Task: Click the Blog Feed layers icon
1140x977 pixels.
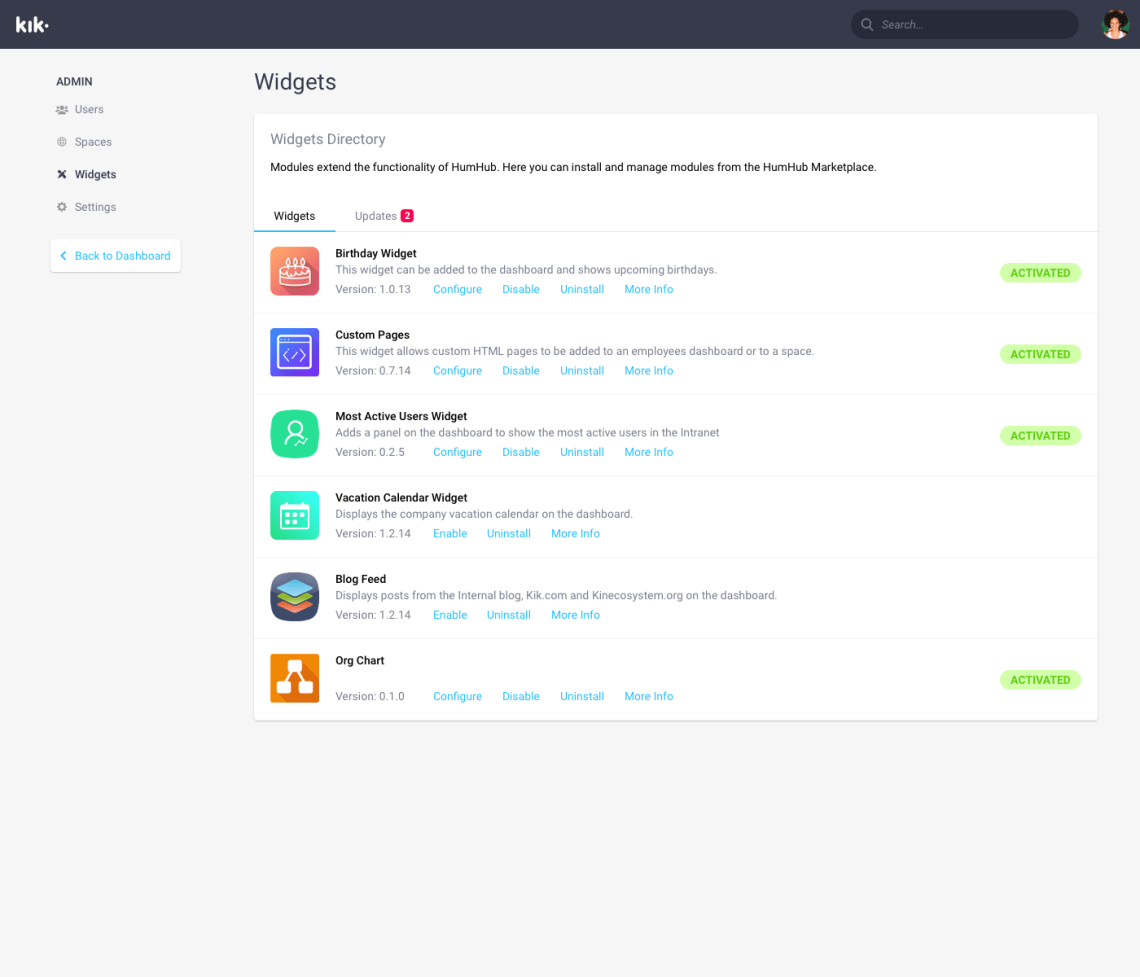Action: 294,596
